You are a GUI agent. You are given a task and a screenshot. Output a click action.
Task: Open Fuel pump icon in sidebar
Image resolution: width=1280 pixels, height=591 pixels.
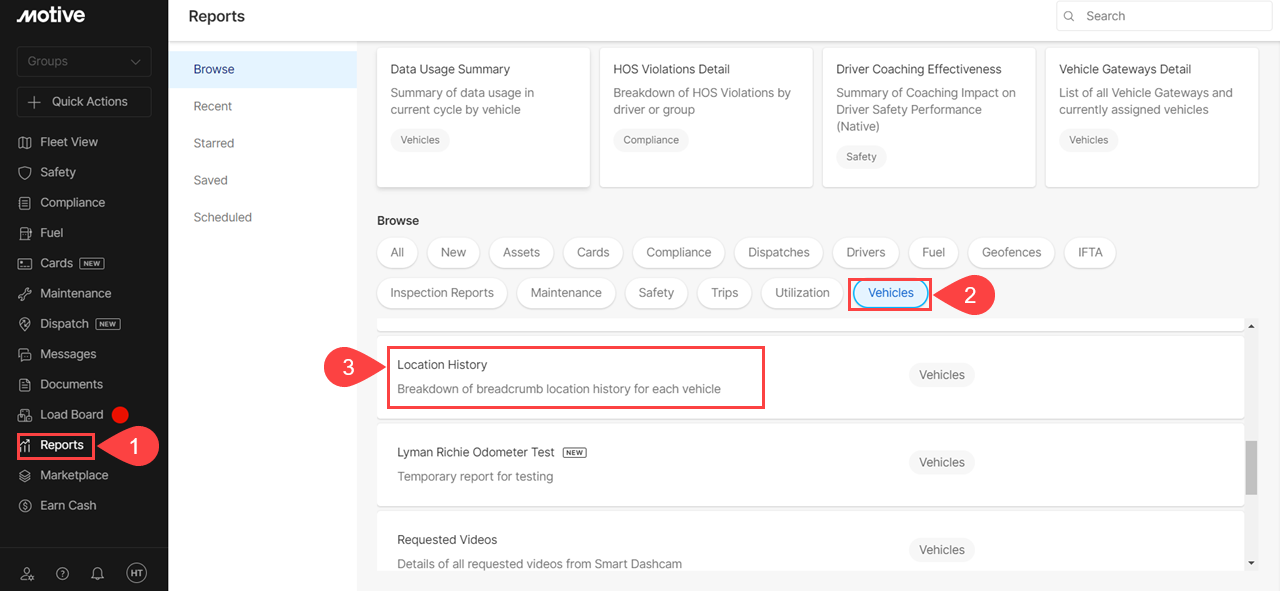pos(25,233)
